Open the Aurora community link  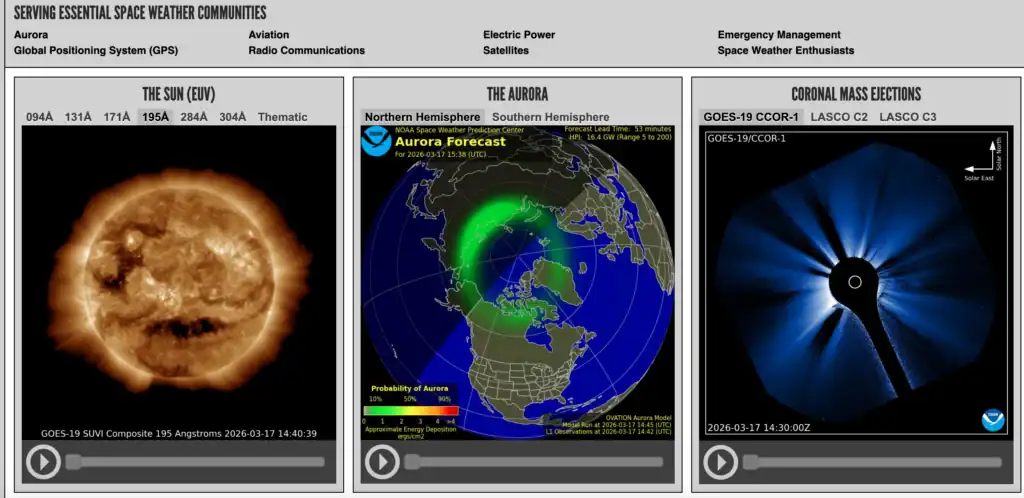coord(31,35)
